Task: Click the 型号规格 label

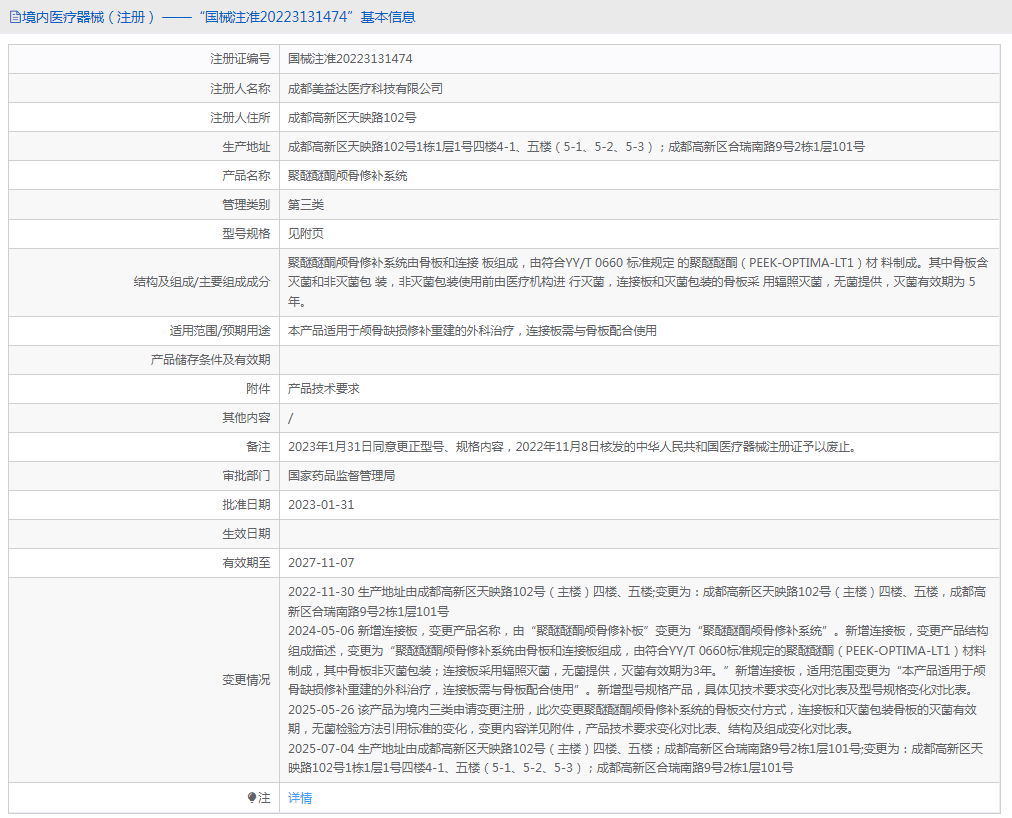Action: coord(246,234)
